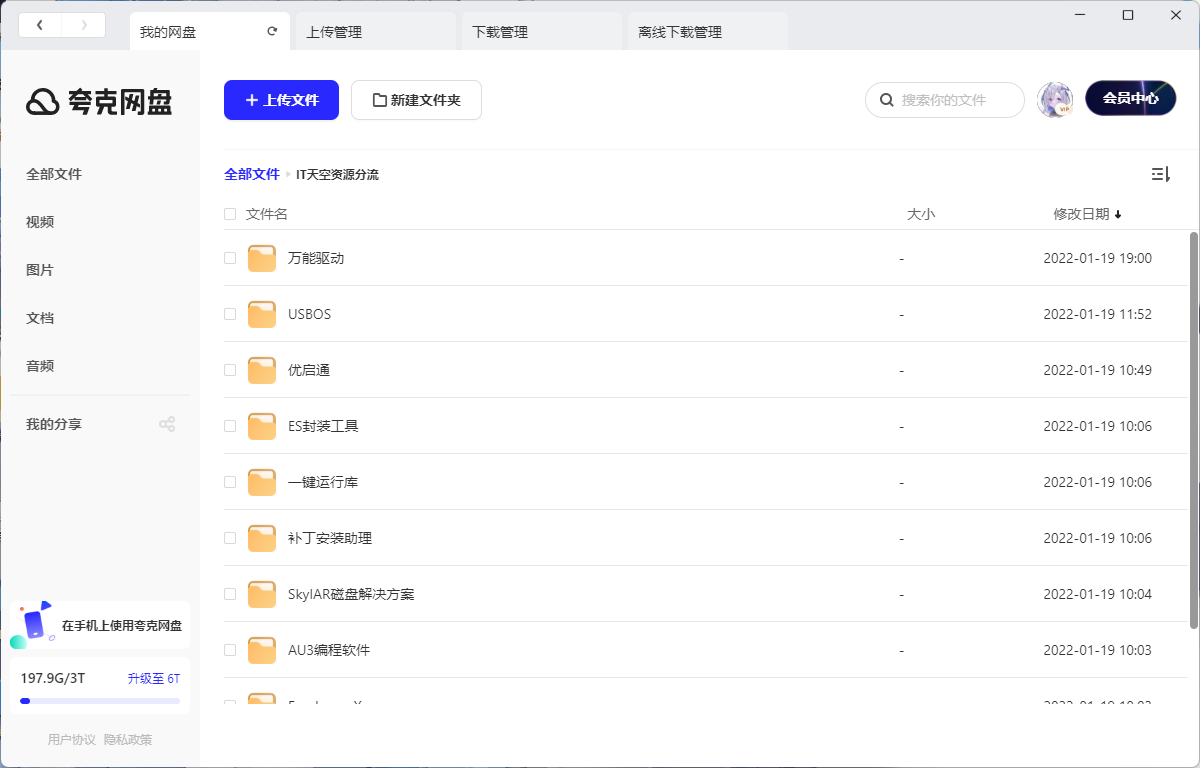Select the 万能驱动 folder checkbox

230,258
